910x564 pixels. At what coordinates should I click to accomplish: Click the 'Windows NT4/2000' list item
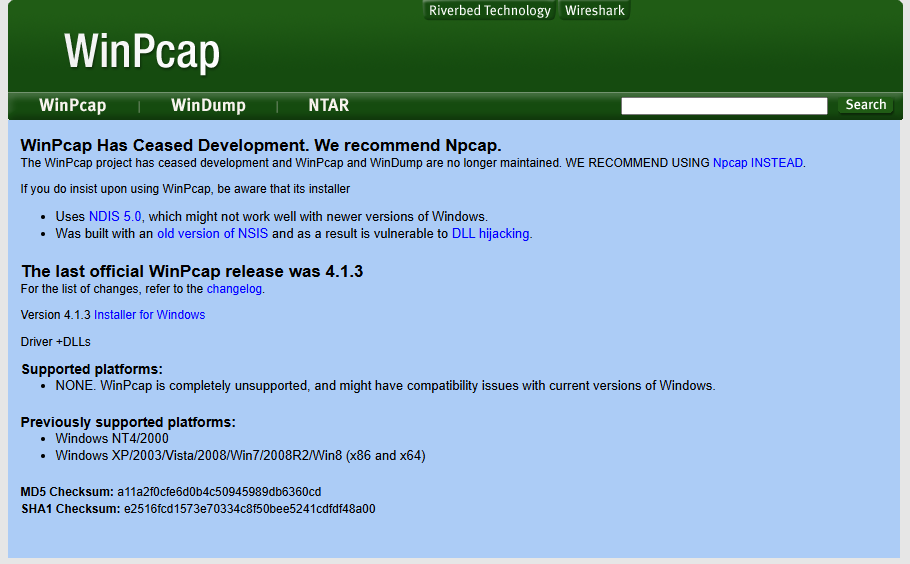point(112,438)
